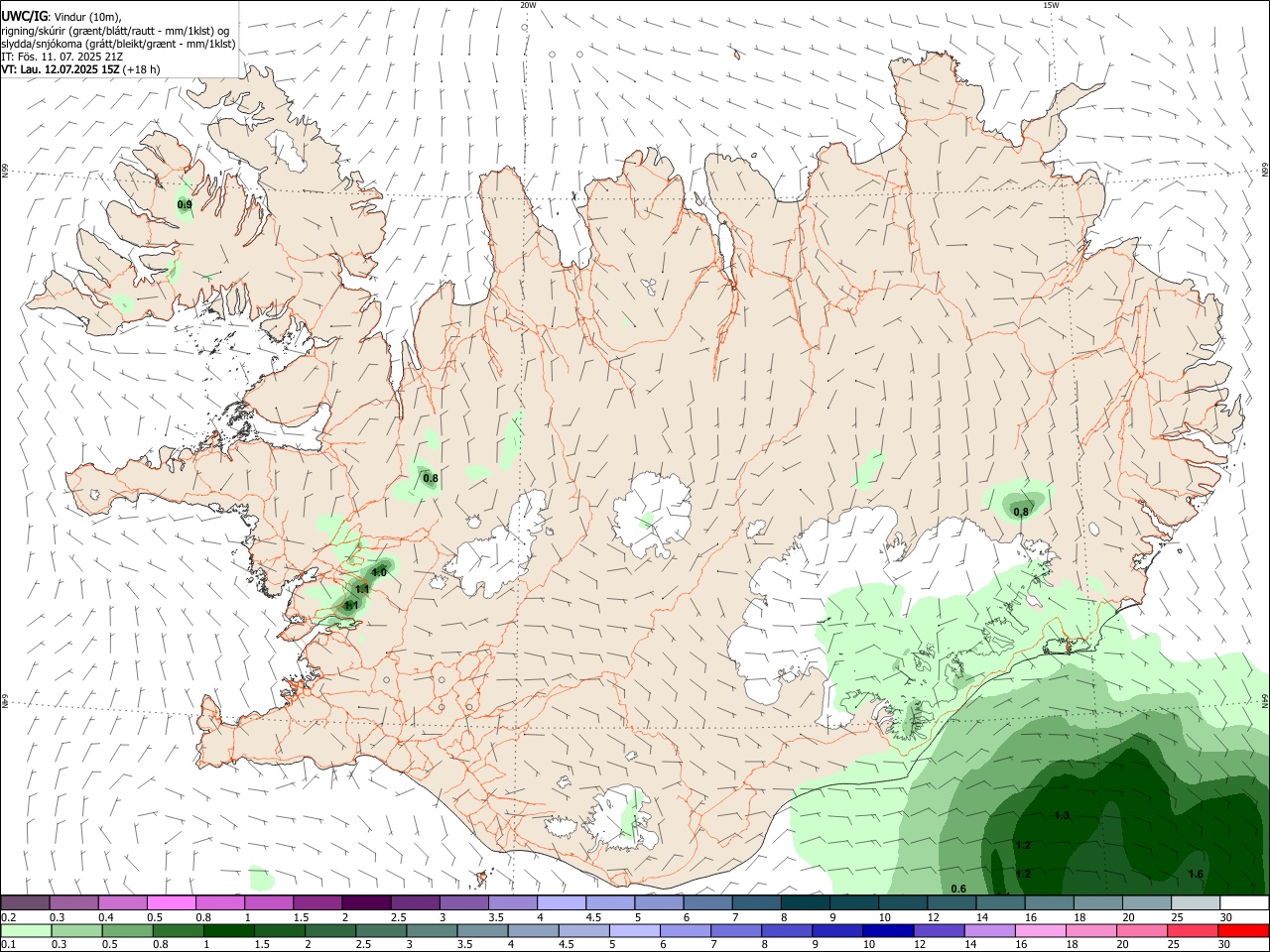The image size is (1270, 952).
Task: Click the 30 label in the lower legend
Action: (x=1223, y=945)
